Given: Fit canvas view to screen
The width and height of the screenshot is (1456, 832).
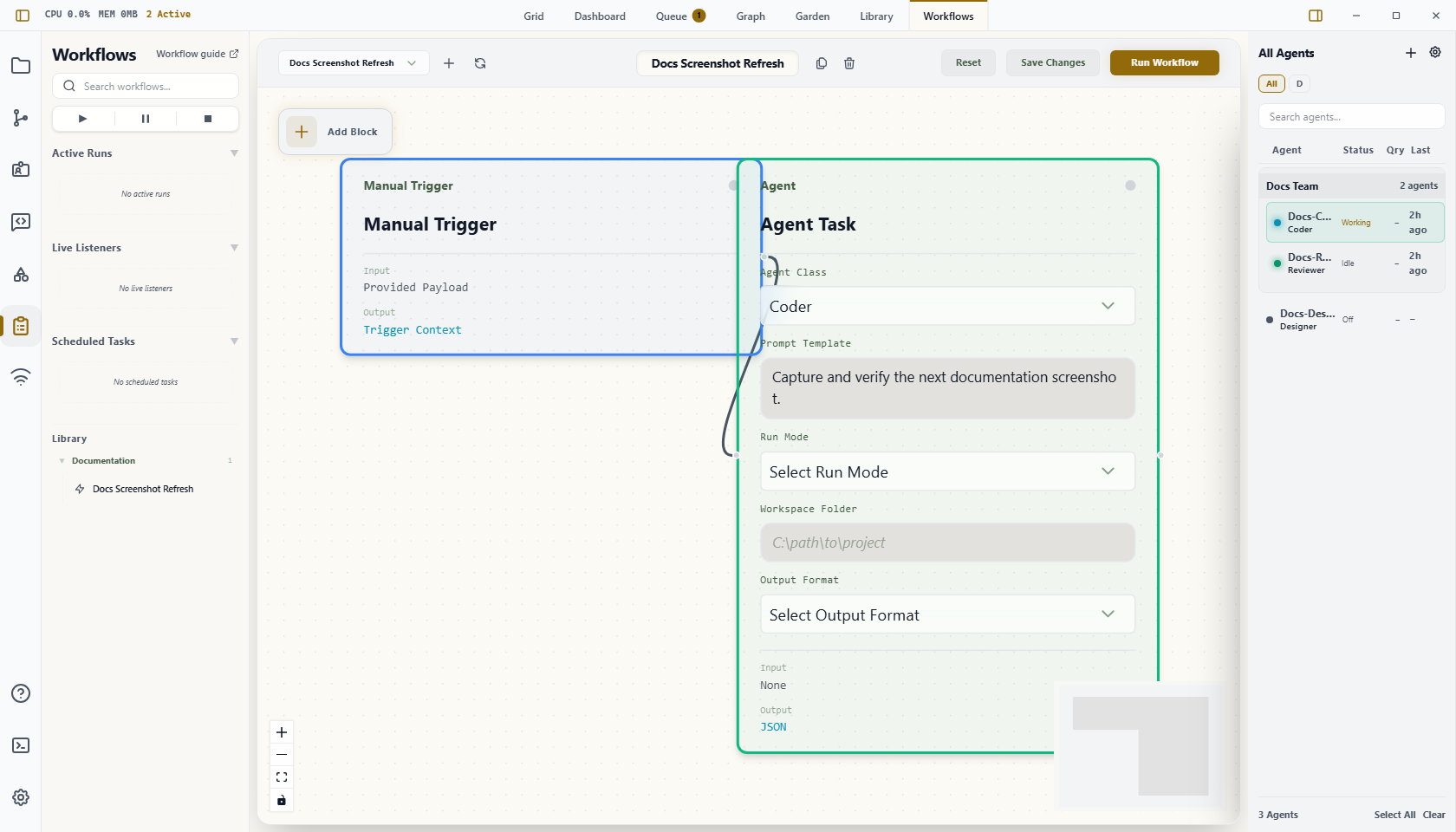Looking at the screenshot, I should tap(282, 777).
